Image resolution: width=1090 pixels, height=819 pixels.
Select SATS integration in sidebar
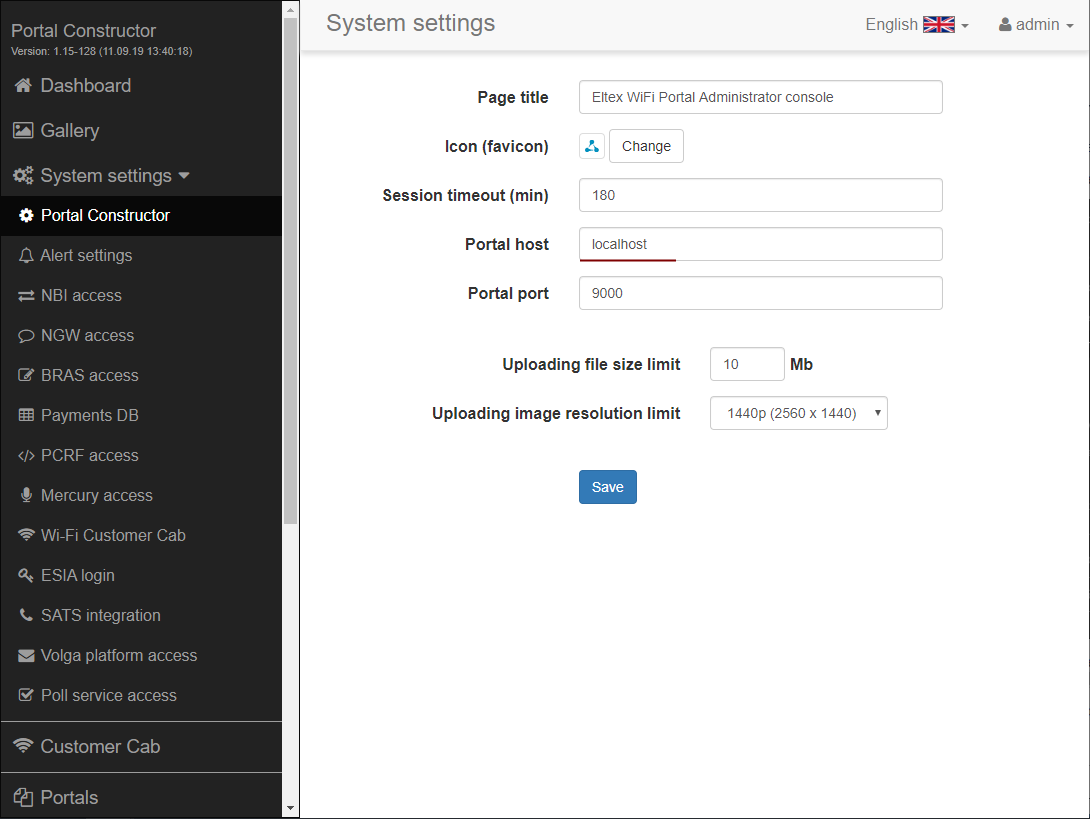(100, 616)
